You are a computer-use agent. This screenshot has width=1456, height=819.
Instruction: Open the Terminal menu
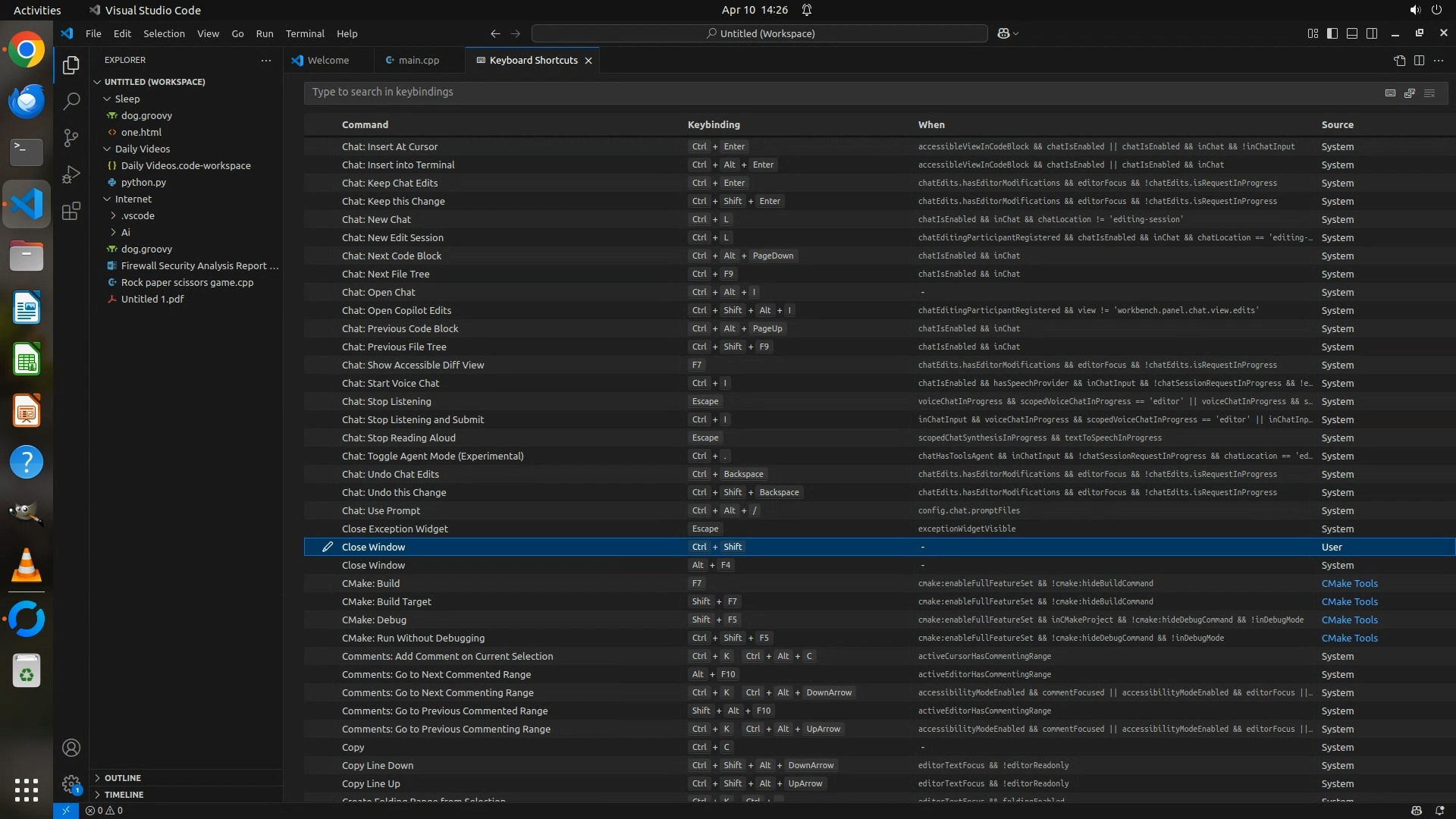[x=305, y=33]
